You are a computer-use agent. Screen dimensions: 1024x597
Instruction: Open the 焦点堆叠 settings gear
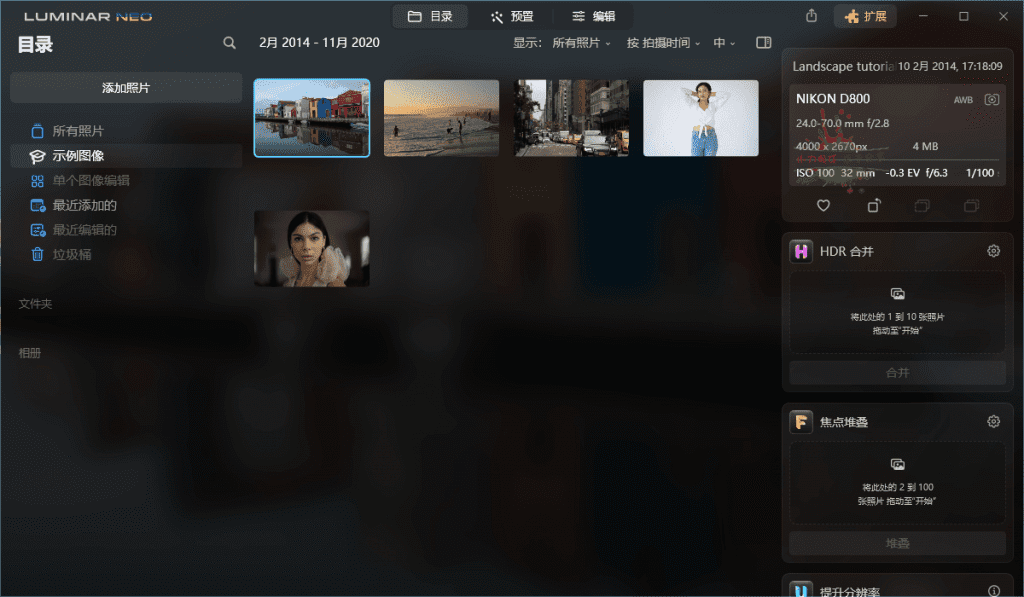point(992,421)
